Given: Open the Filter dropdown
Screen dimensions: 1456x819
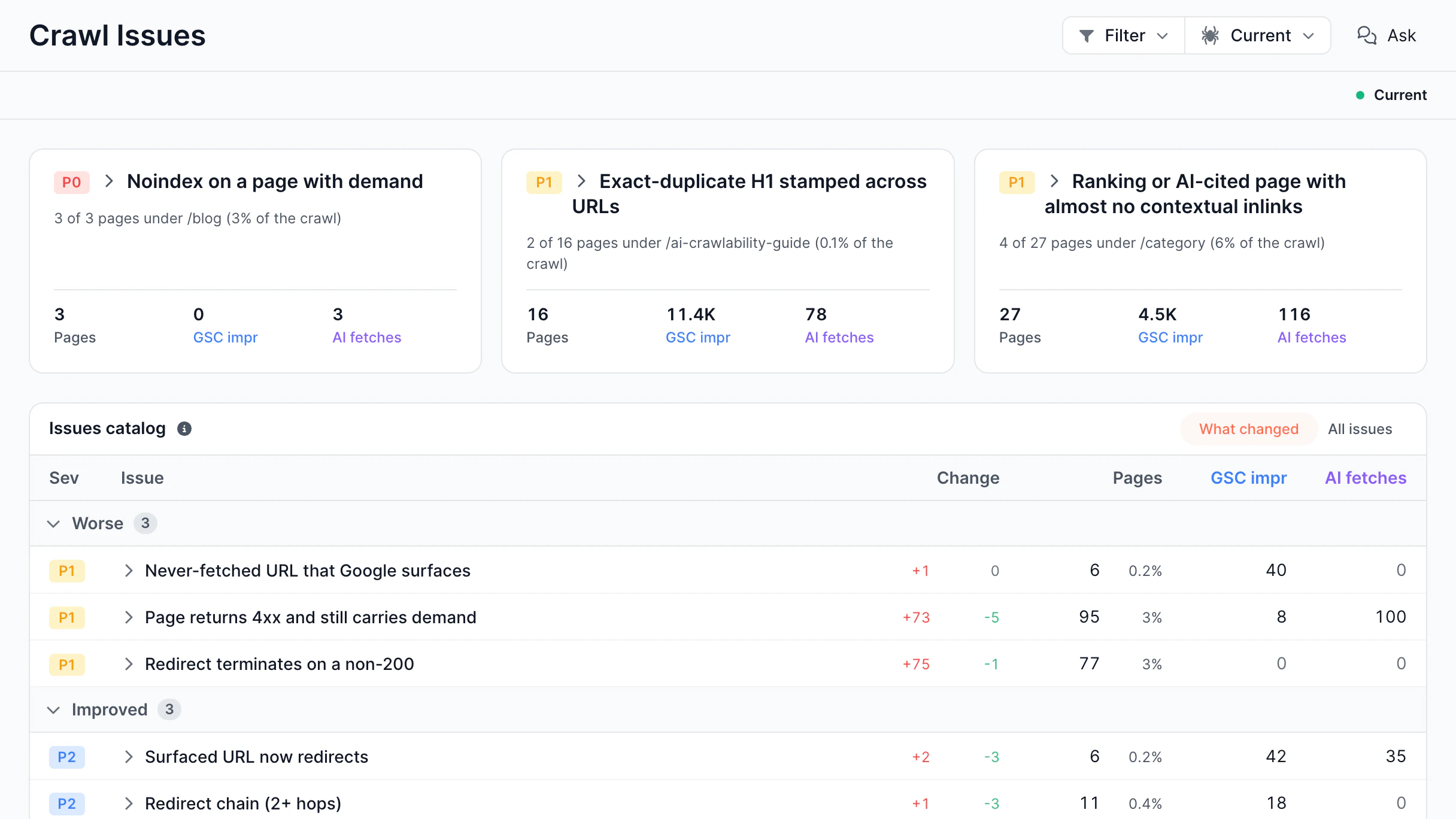Looking at the screenshot, I should click(x=1124, y=35).
